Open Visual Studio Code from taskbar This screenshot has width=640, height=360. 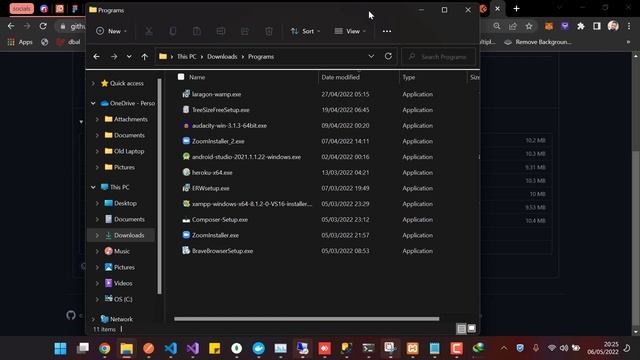[171, 348]
